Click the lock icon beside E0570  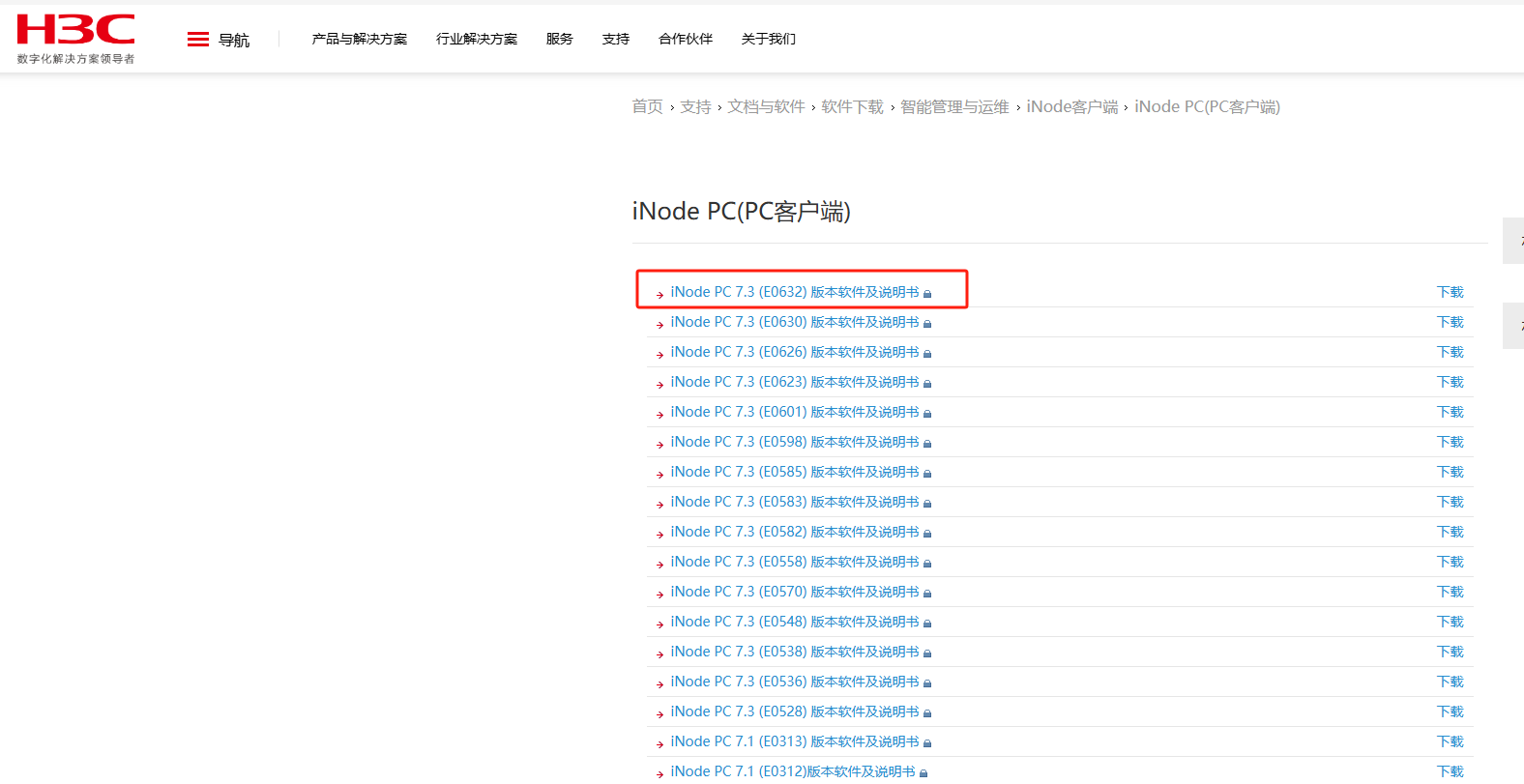(927, 594)
